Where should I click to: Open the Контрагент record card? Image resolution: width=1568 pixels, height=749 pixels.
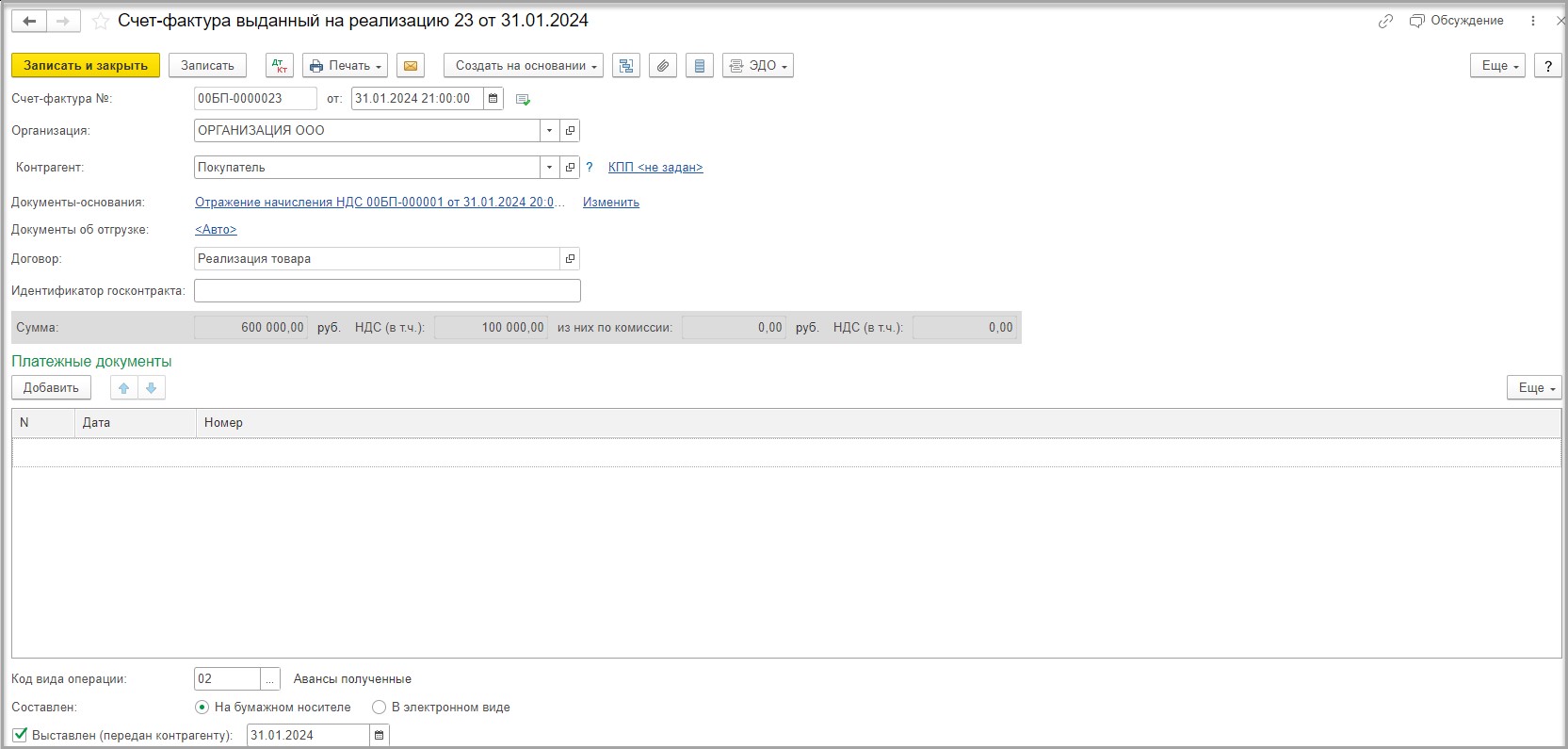coord(571,167)
